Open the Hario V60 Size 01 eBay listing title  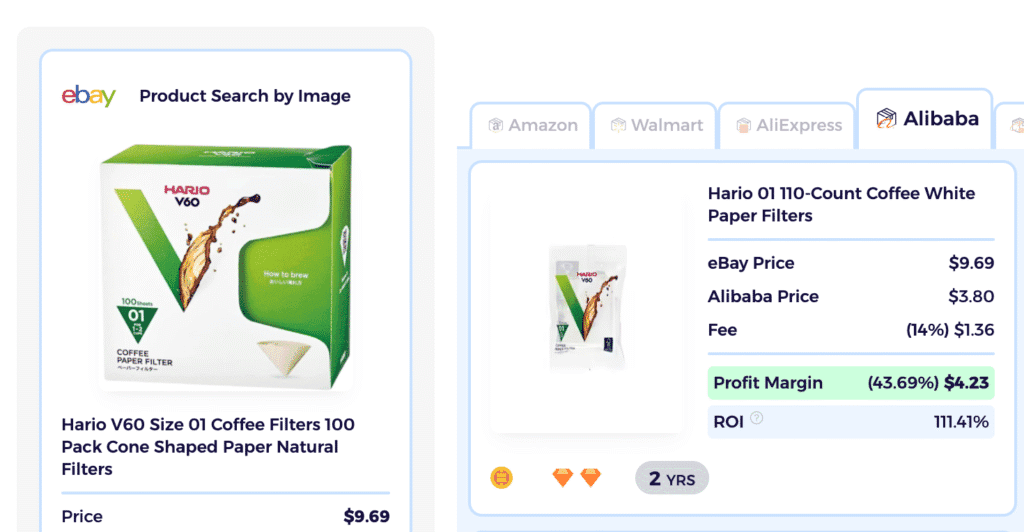[208, 446]
